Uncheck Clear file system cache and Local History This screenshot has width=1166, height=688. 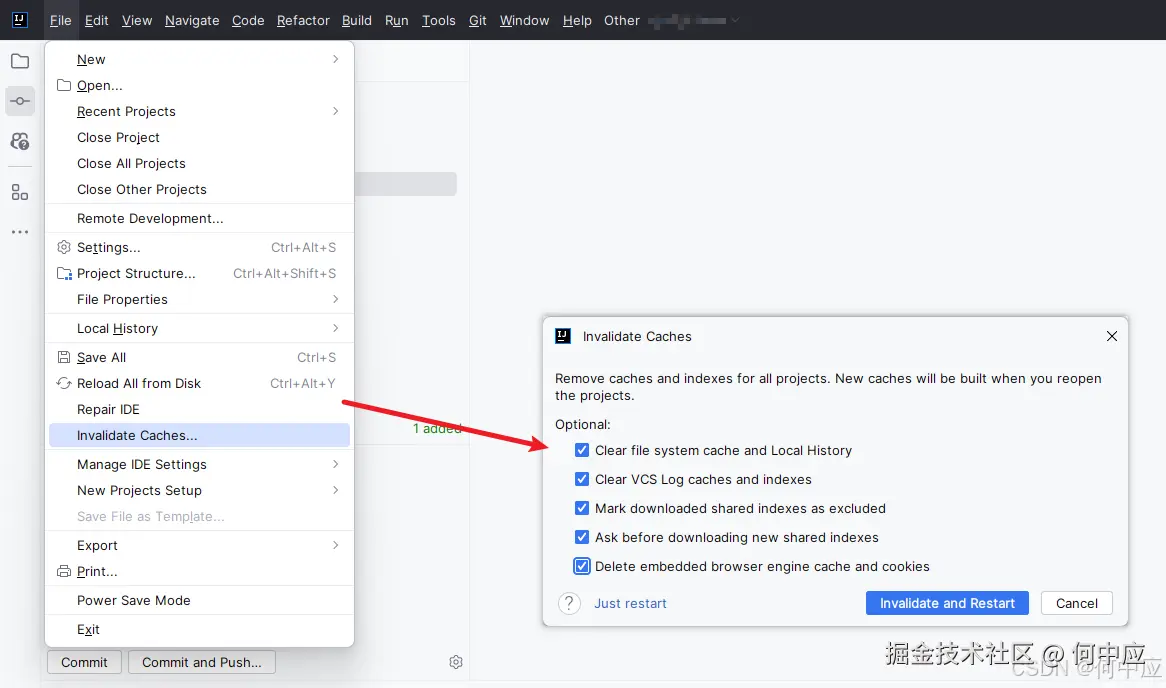pyautogui.click(x=582, y=450)
